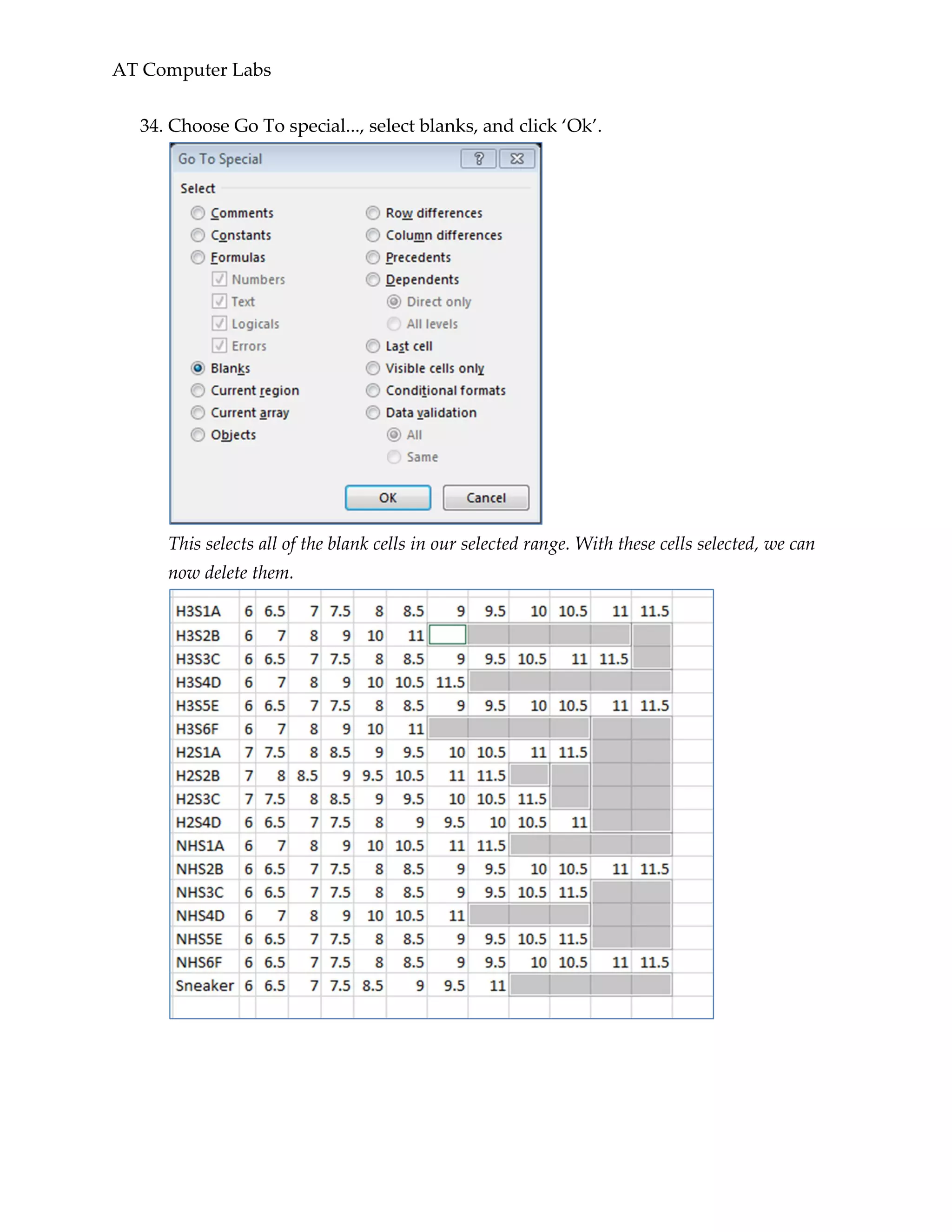Click the help question mark button in Go To Special

[478, 159]
